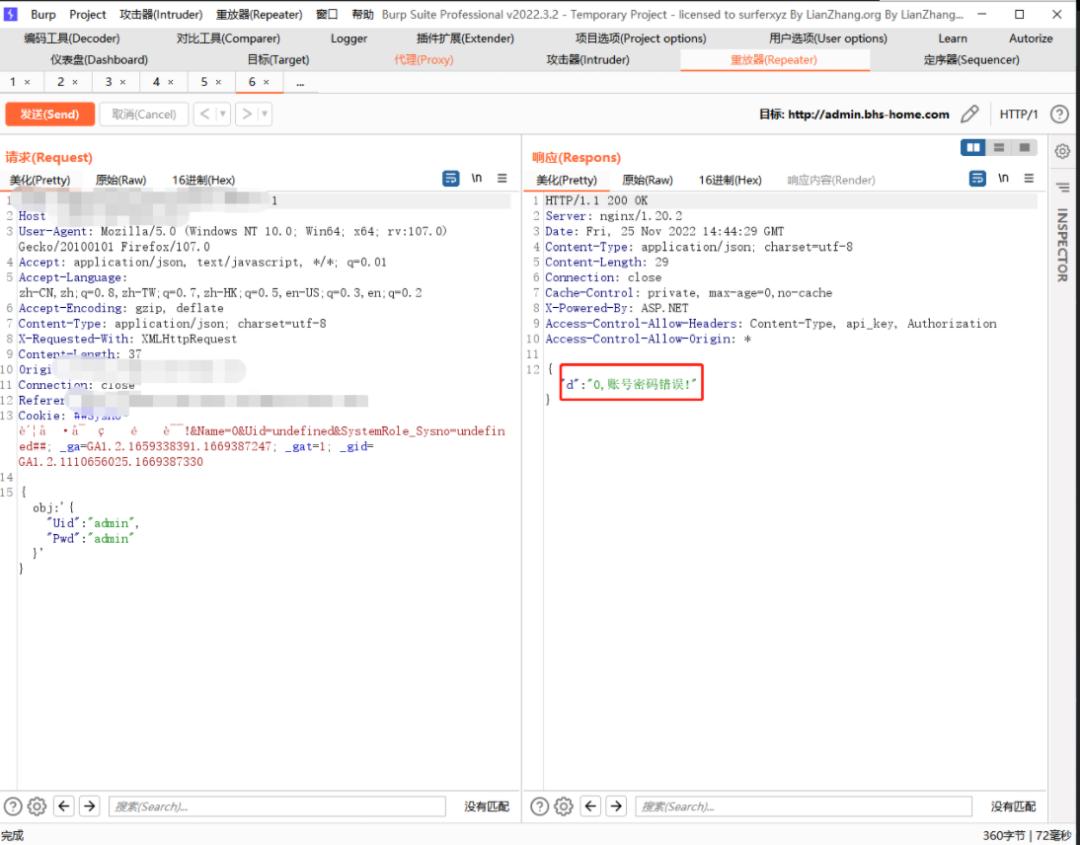Switch to 目标(Target) tab

(278, 60)
